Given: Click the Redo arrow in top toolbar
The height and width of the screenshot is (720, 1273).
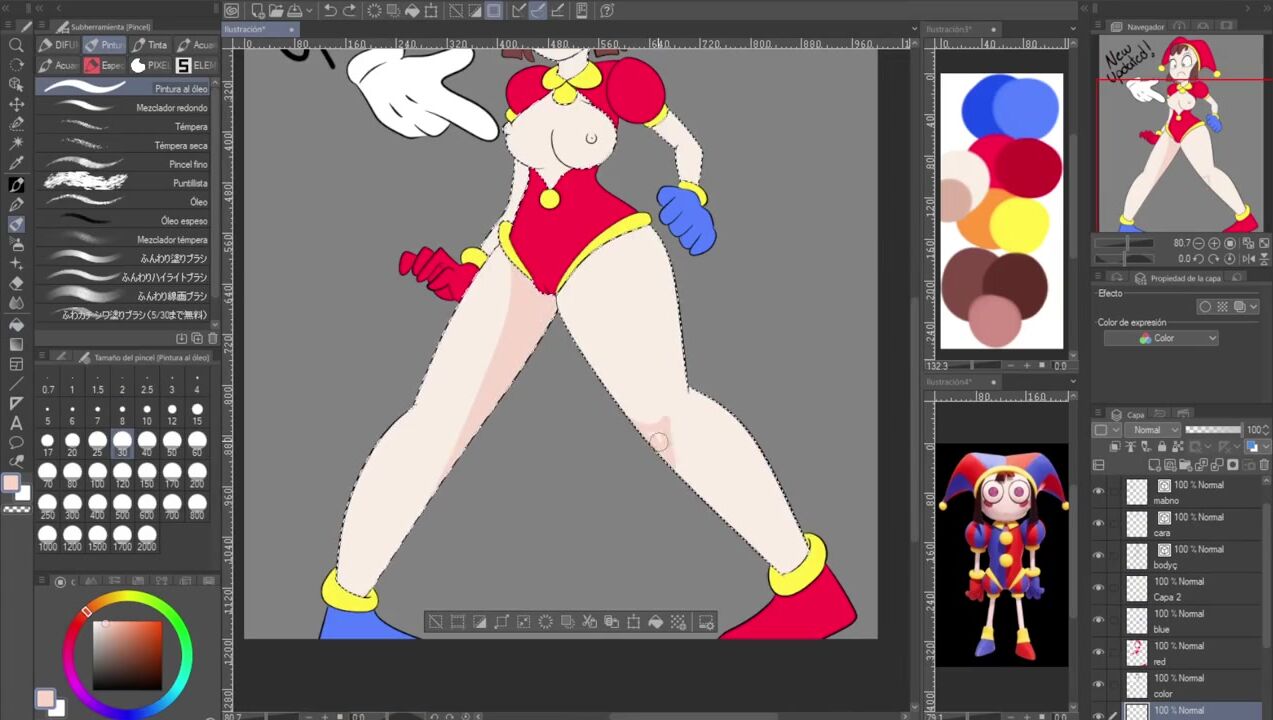Looking at the screenshot, I should [349, 11].
